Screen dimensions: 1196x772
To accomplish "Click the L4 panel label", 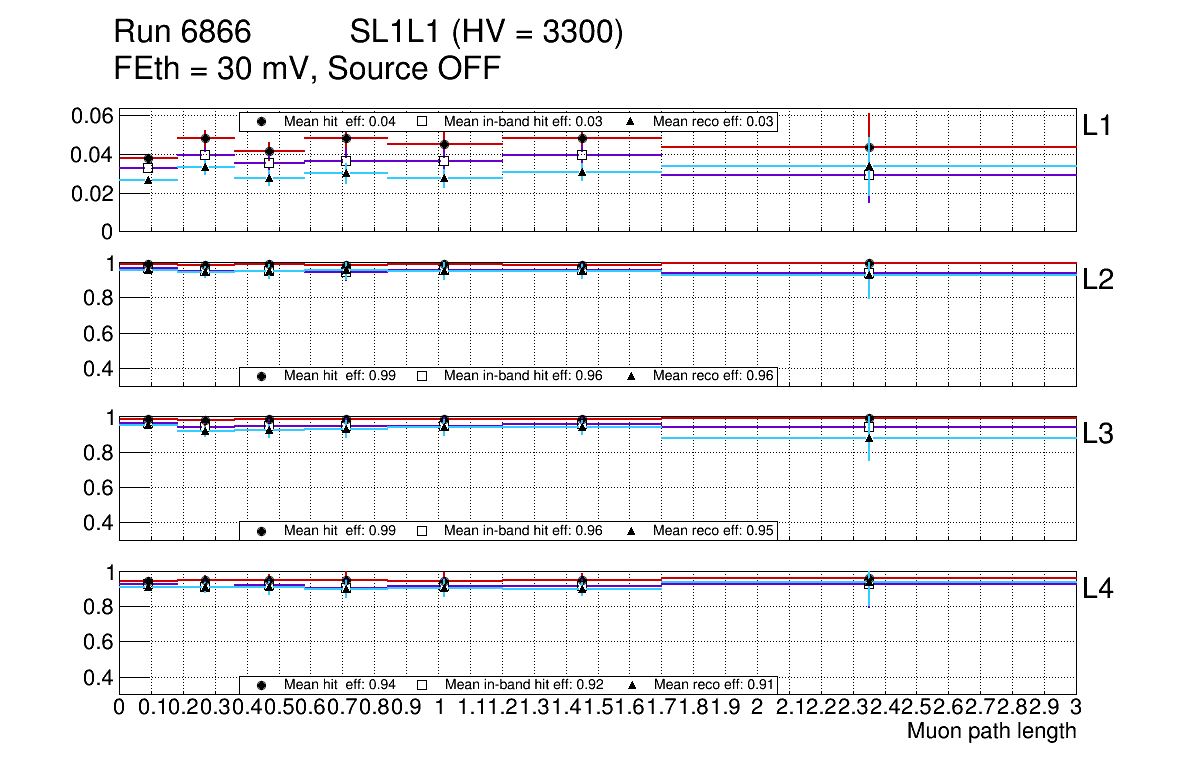I will (x=1098, y=590).
